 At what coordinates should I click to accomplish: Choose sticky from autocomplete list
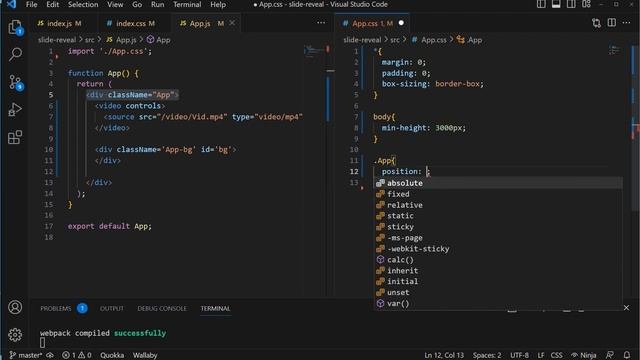498,227
